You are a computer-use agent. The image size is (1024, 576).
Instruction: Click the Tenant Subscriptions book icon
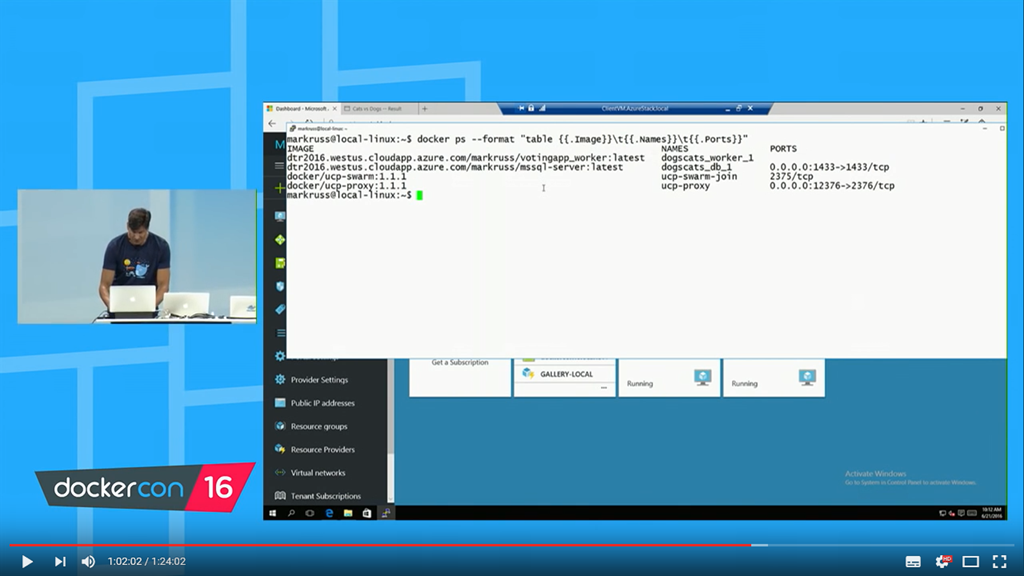[x=280, y=496]
